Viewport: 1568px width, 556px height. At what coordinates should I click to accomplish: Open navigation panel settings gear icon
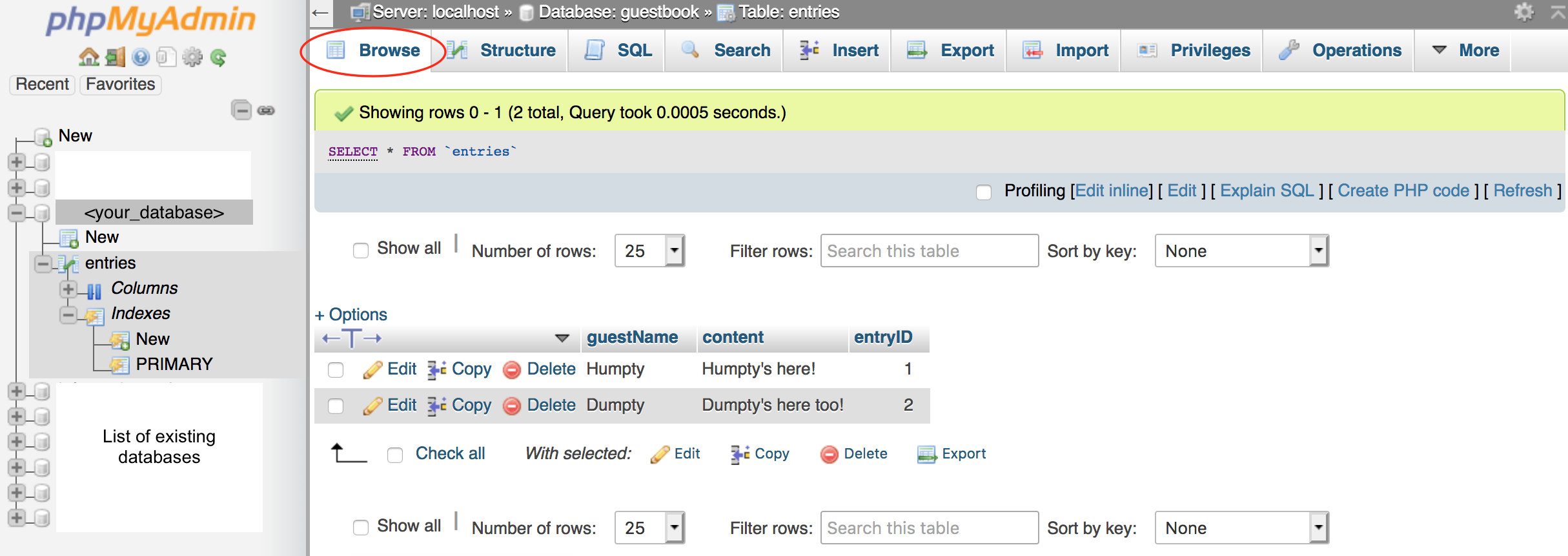click(x=192, y=57)
